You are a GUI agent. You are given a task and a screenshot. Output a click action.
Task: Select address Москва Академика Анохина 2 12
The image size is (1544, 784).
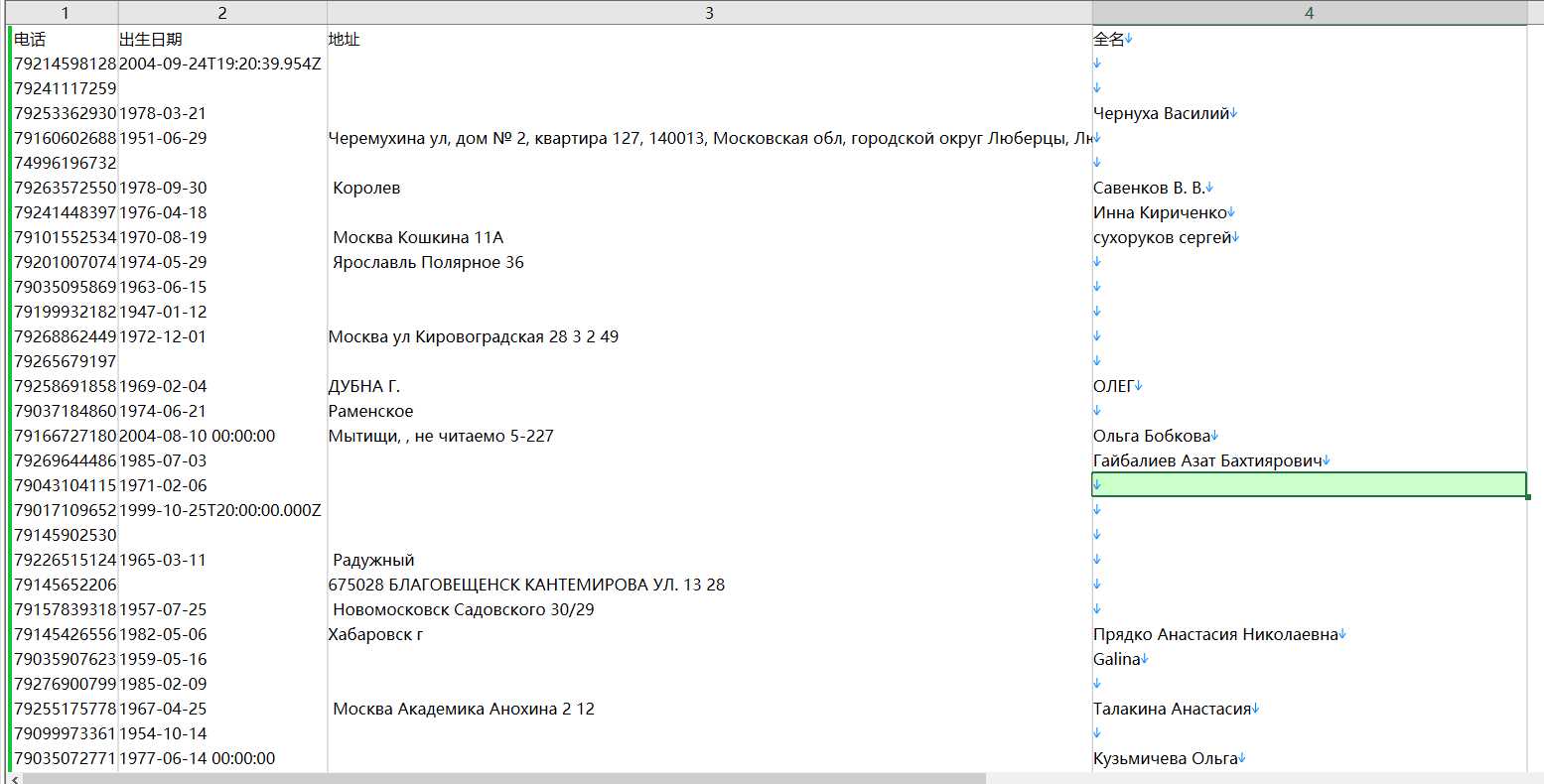709,709
